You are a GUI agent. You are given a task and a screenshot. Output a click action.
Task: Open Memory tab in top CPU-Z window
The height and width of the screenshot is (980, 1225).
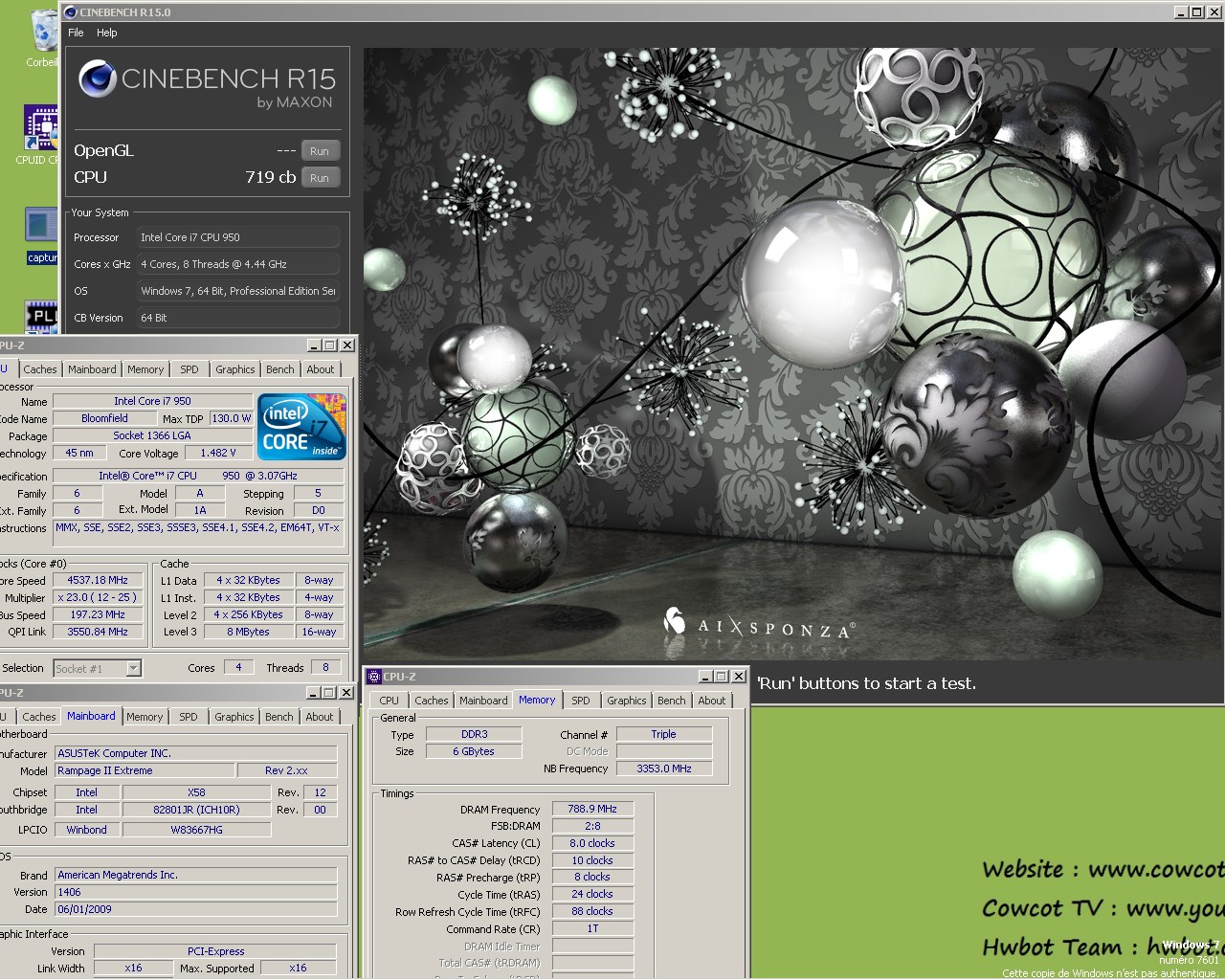pyautogui.click(x=145, y=369)
